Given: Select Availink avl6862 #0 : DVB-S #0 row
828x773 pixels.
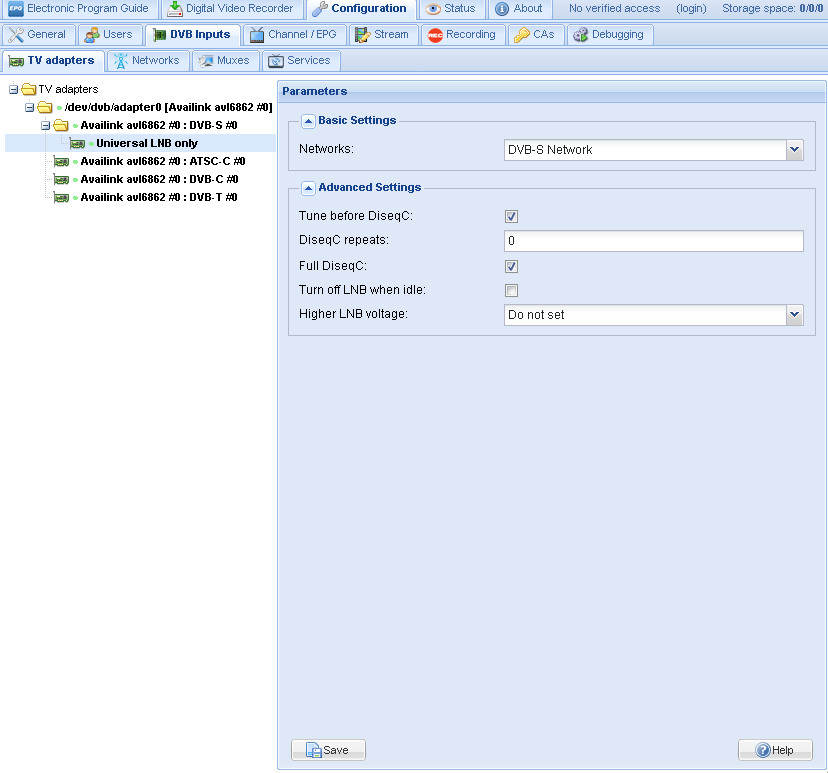Looking at the screenshot, I should pos(158,125).
